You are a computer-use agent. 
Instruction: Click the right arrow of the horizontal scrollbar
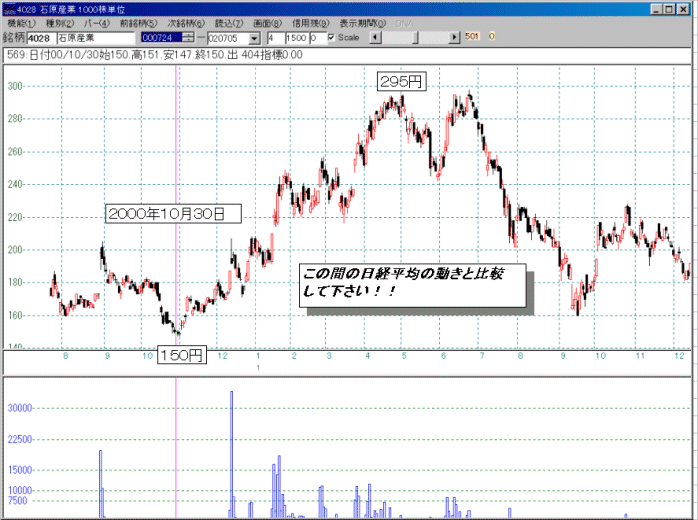(x=456, y=37)
